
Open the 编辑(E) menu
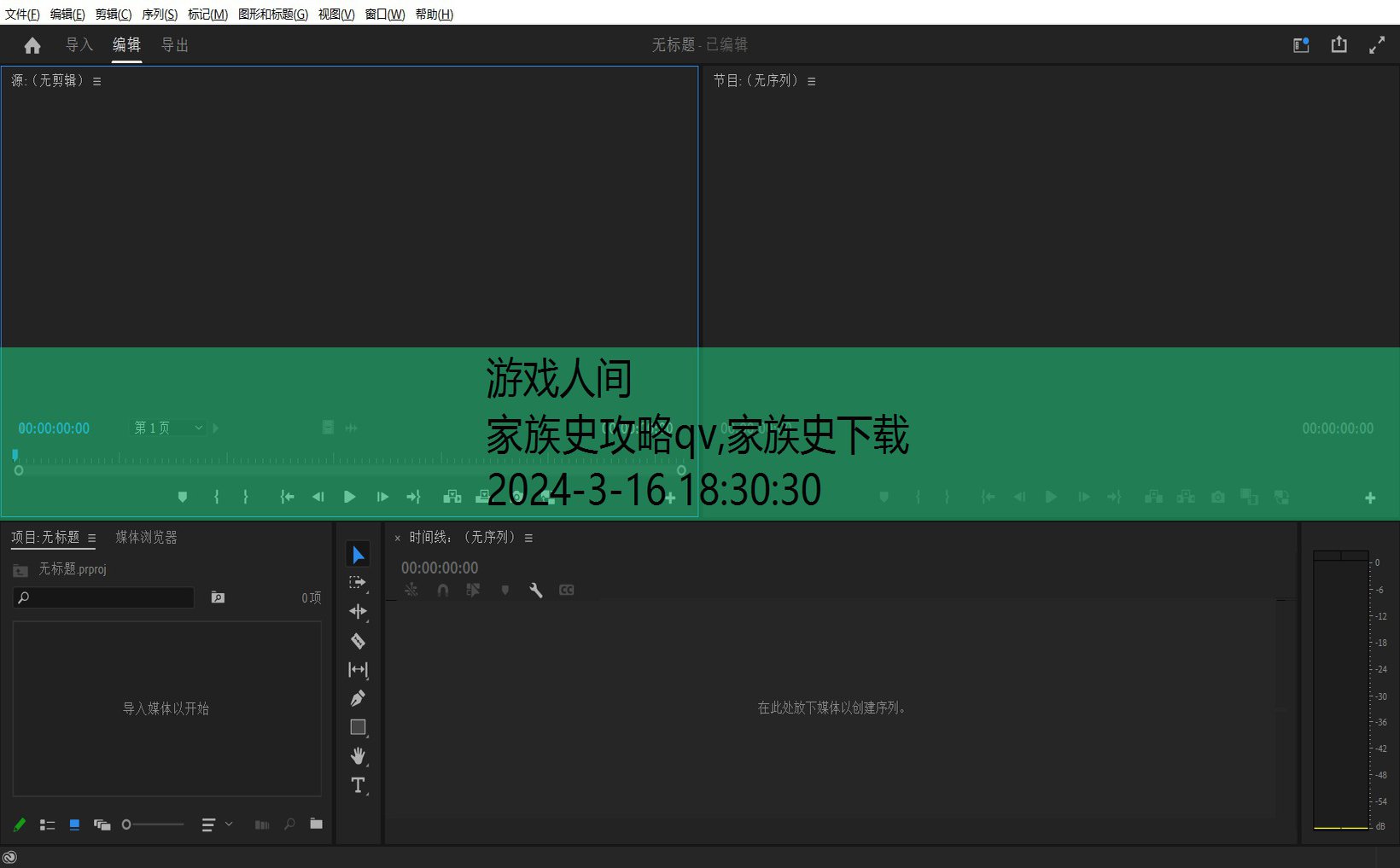tap(67, 14)
